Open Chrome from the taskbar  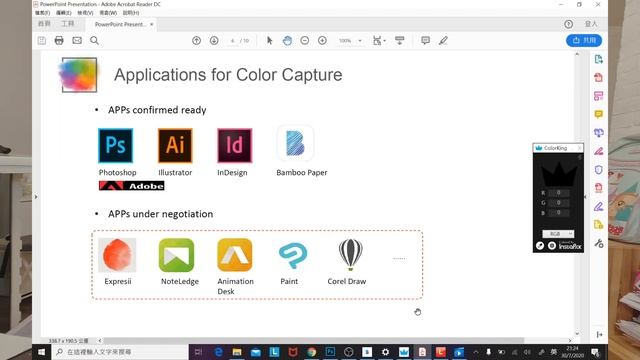(x=311, y=352)
